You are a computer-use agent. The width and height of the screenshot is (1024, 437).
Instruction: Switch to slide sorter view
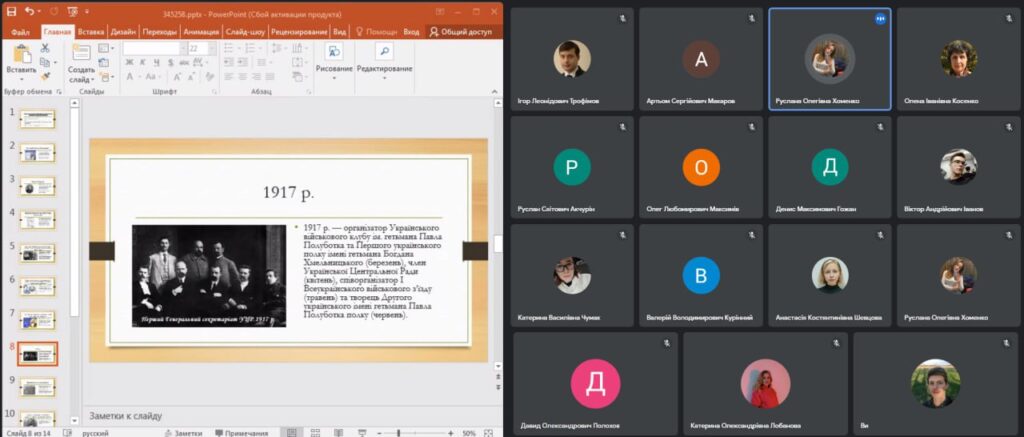point(313,433)
